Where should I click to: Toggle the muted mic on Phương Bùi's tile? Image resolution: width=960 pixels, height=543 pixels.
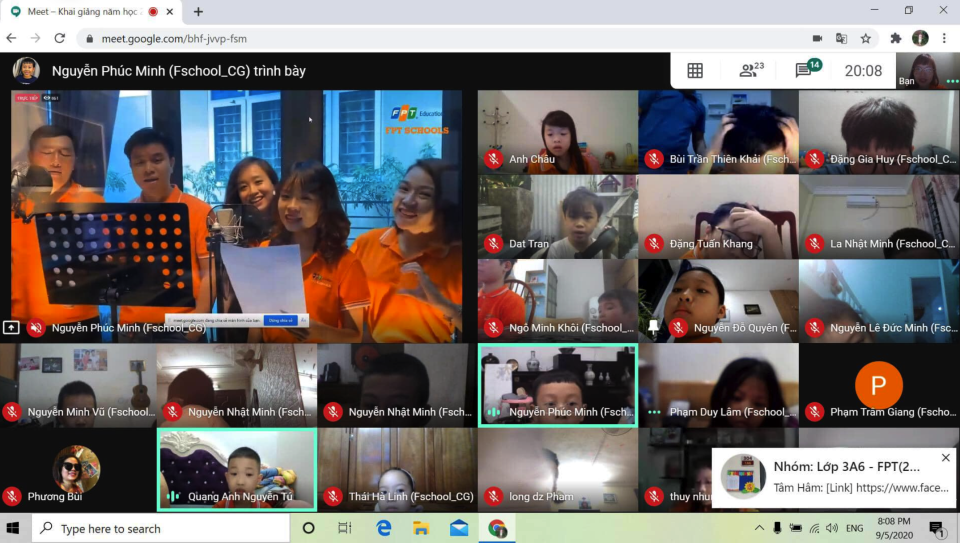point(12,496)
